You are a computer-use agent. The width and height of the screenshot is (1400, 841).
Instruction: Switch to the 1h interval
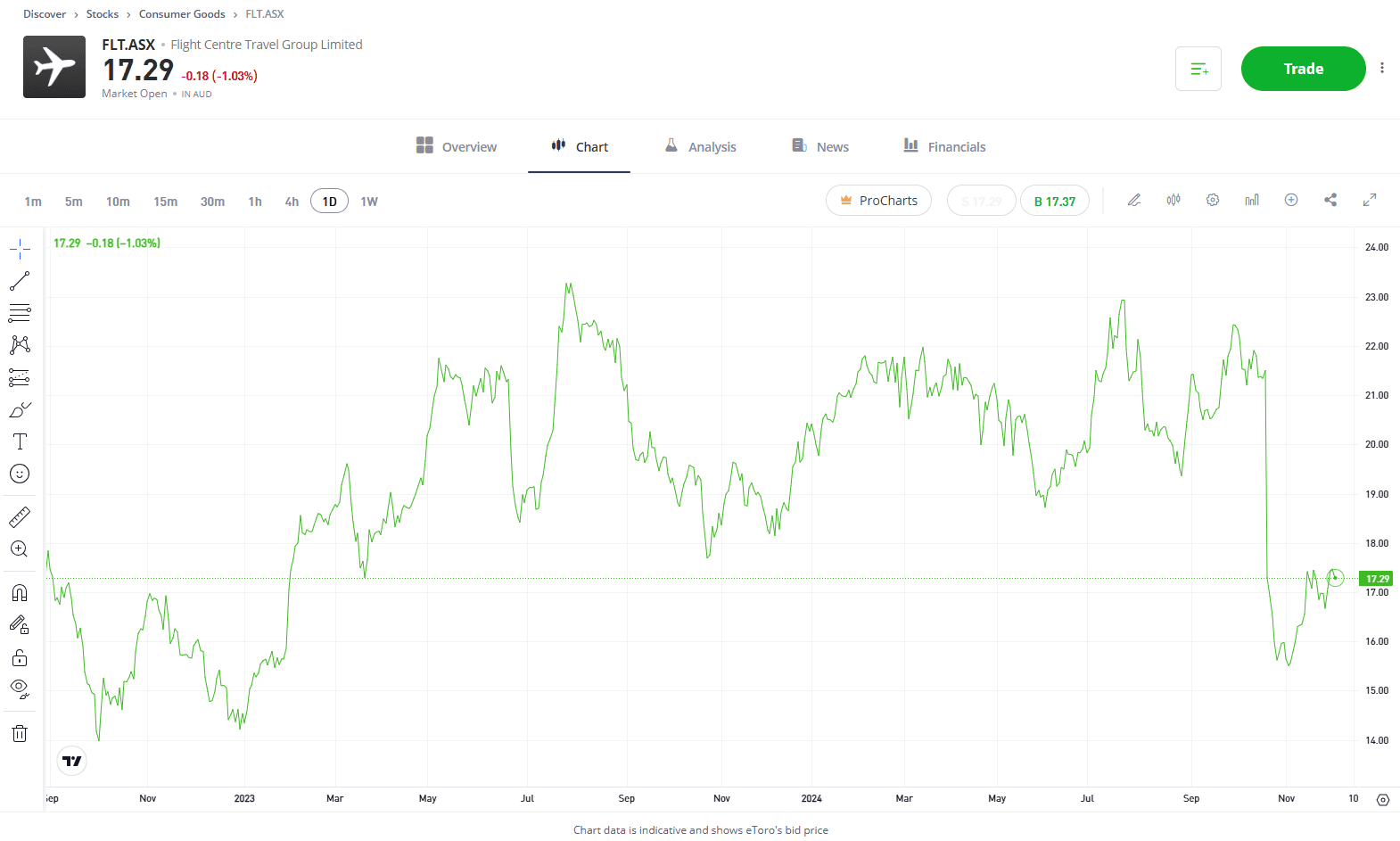(255, 202)
